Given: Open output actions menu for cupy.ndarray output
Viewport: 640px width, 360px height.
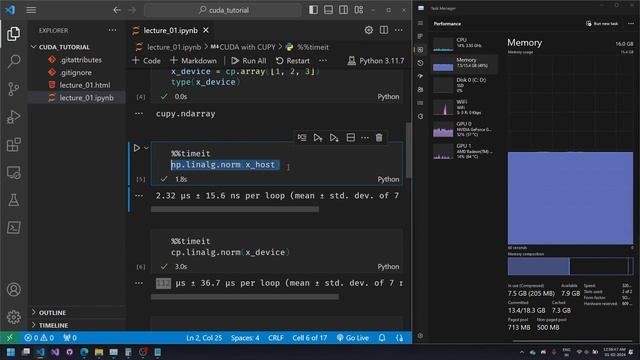Looking at the screenshot, I should [x=139, y=114].
